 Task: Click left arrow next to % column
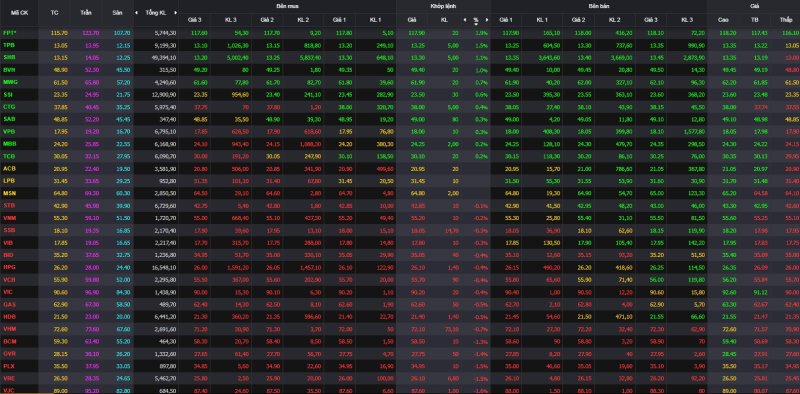[465, 20]
